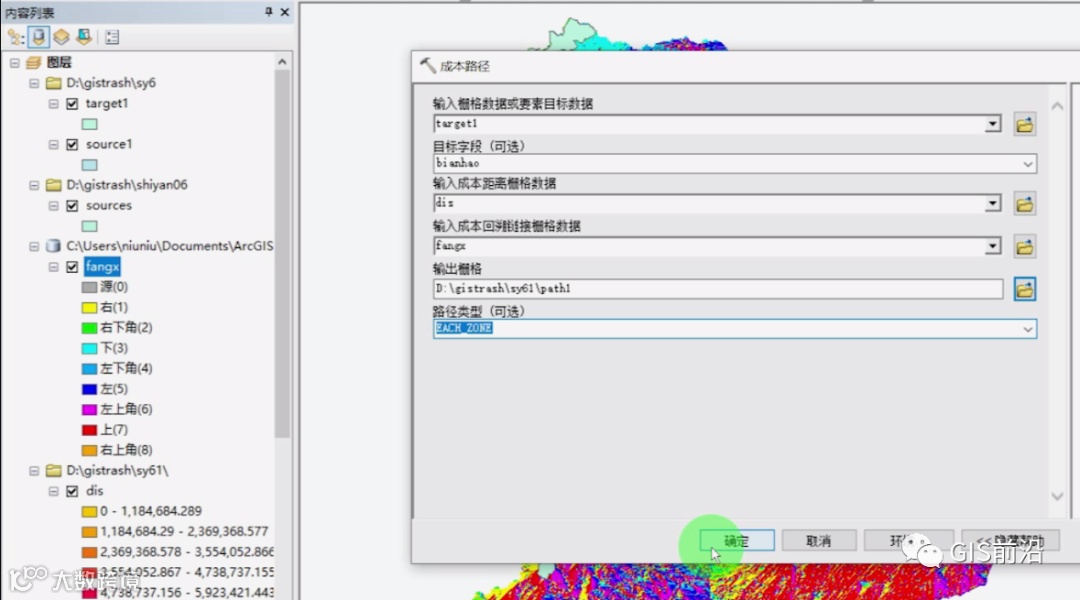Click the hammer tool icon in dialog title
Viewport: 1080px width, 600px height.
coord(428,66)
